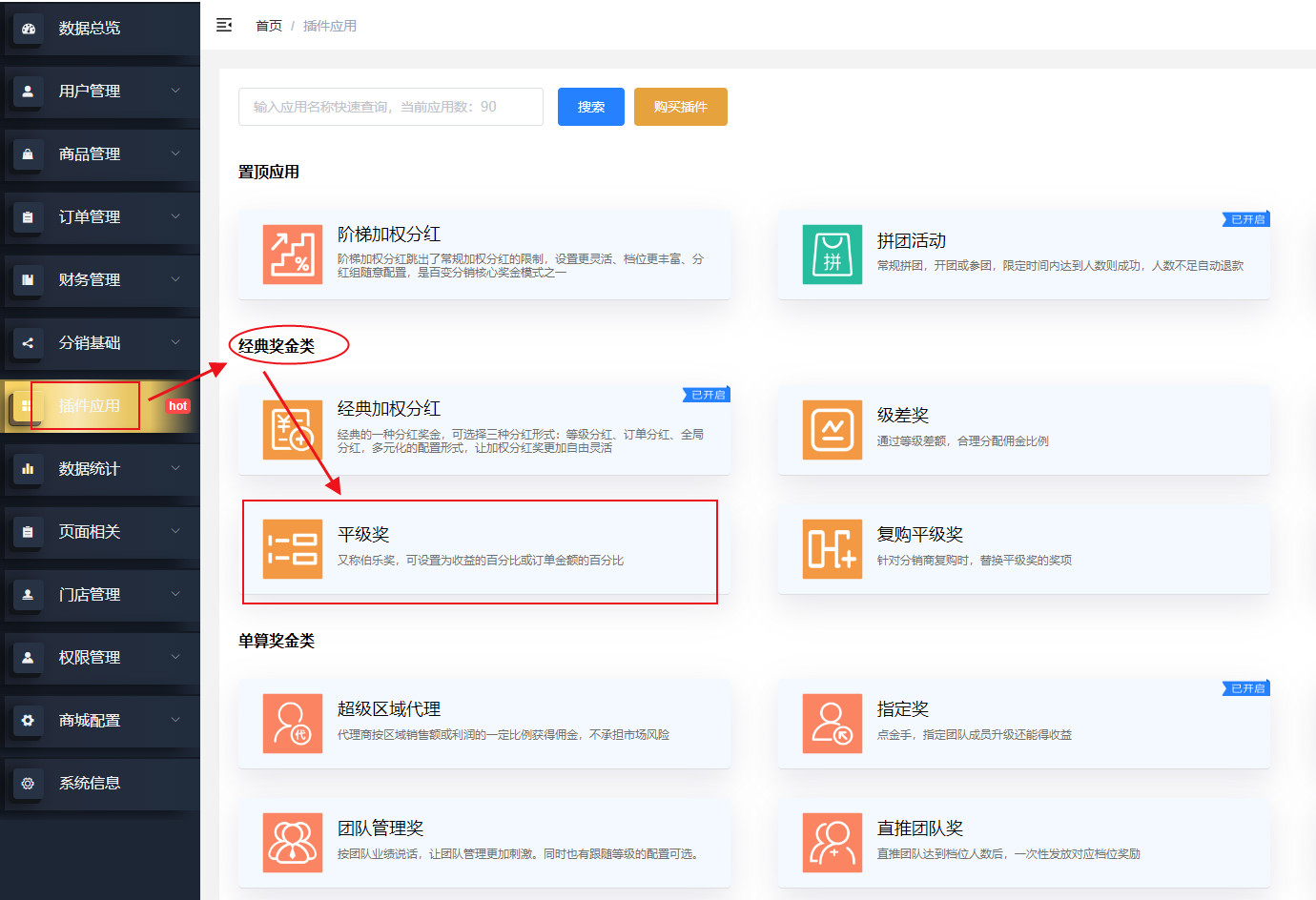Open the 复购平级奖 plugin icon
The image size is (1316, 900).
coord(832,549)
